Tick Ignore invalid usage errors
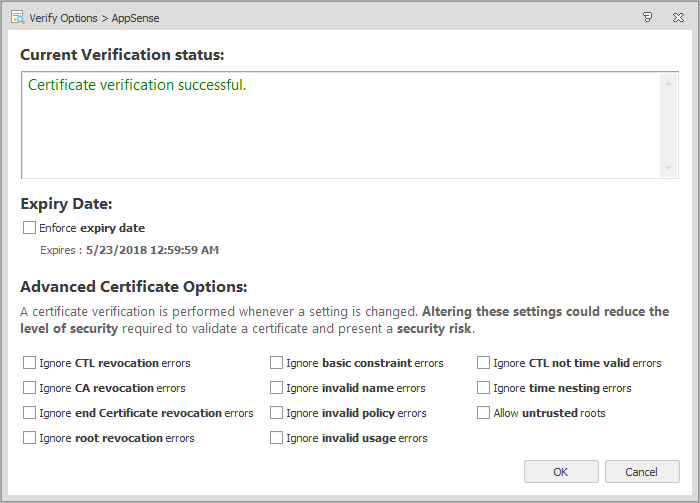Viewport: 700px width, 503px height. (x=277, y=438)
